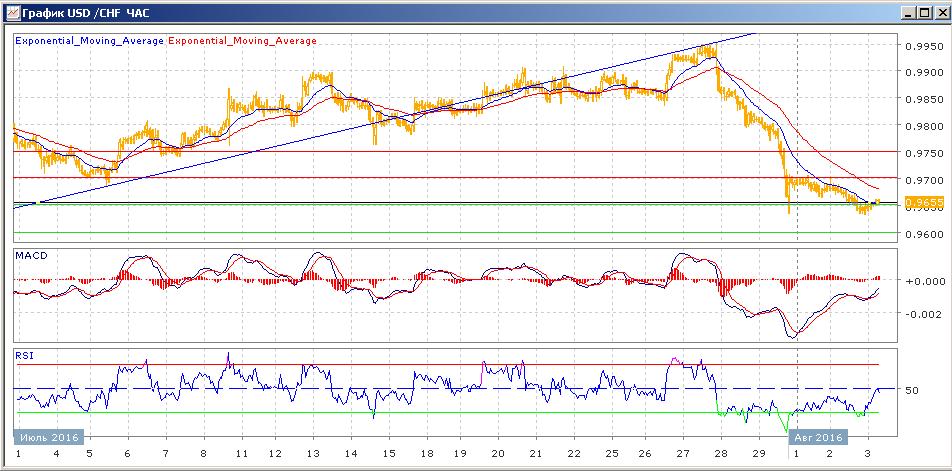Click the window title График USD/CHF ЧАС
The height and width of the screenshot is (471, 952).
pos(79,12)
